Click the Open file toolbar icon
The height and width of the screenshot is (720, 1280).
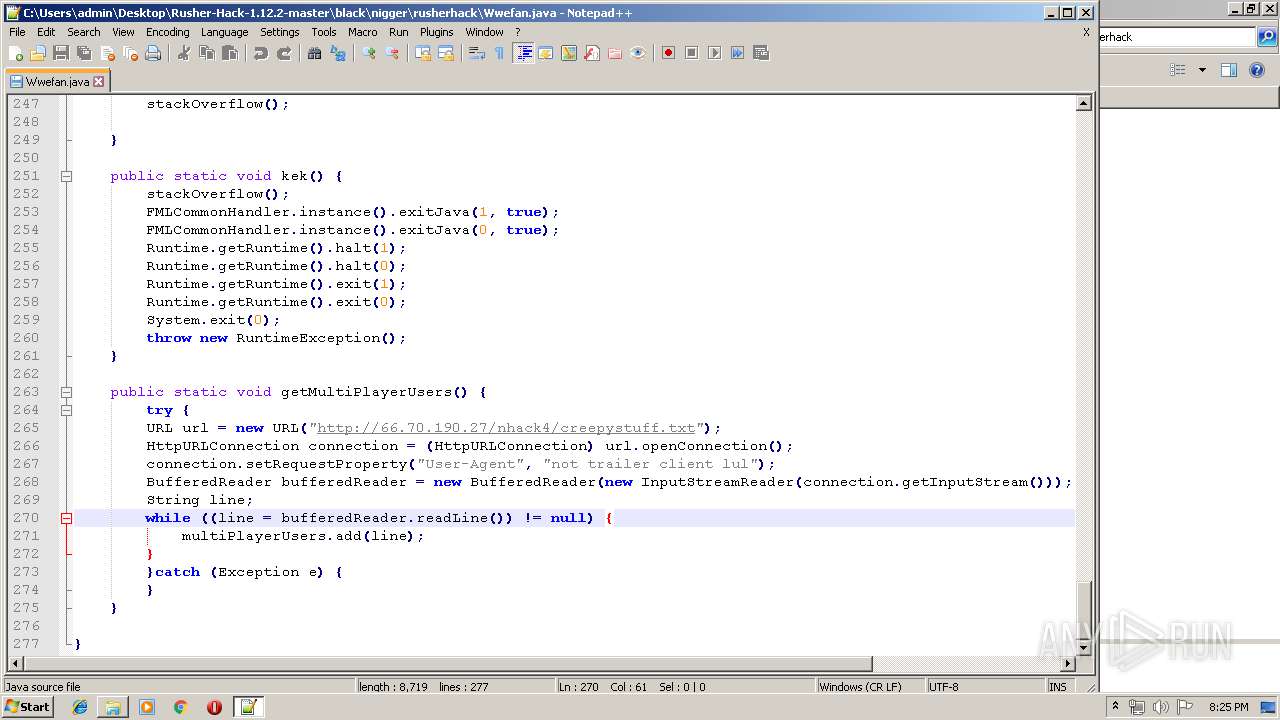pyautogui.click(x=38, y=53)
